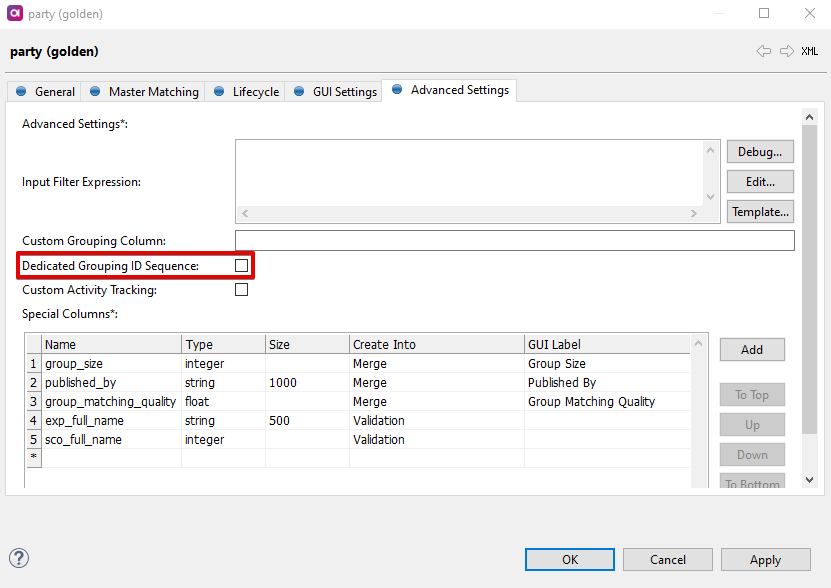Add a new special column

[x=751, y=349]
